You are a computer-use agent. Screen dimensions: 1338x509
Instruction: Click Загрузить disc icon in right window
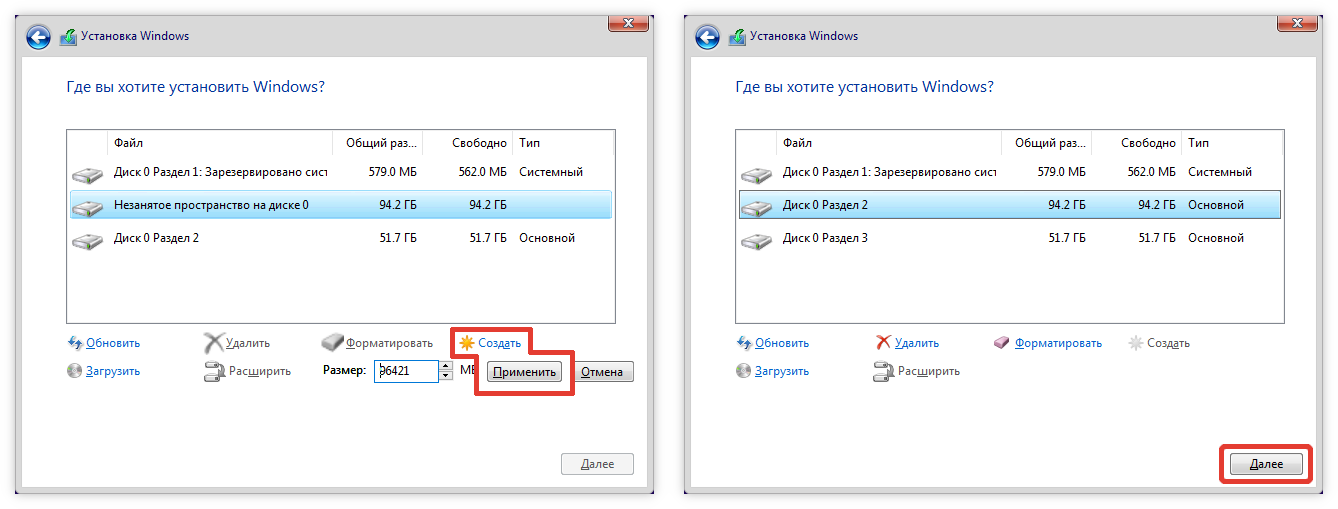744,370
